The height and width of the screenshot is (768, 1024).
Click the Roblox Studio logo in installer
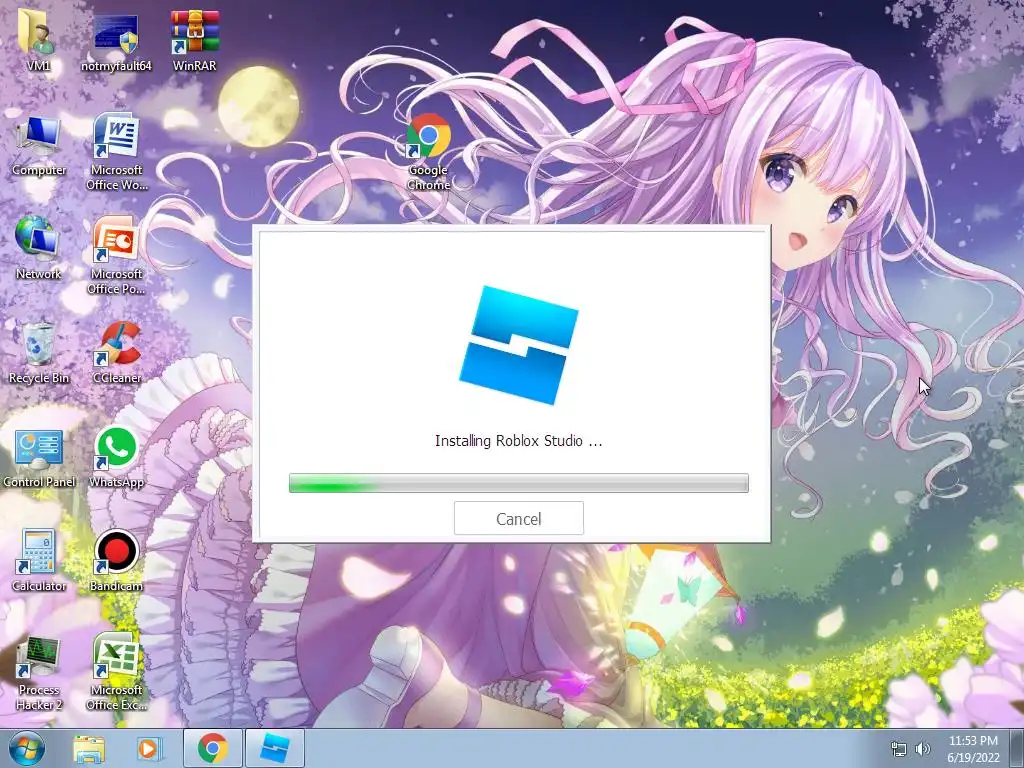coord(519,345)
